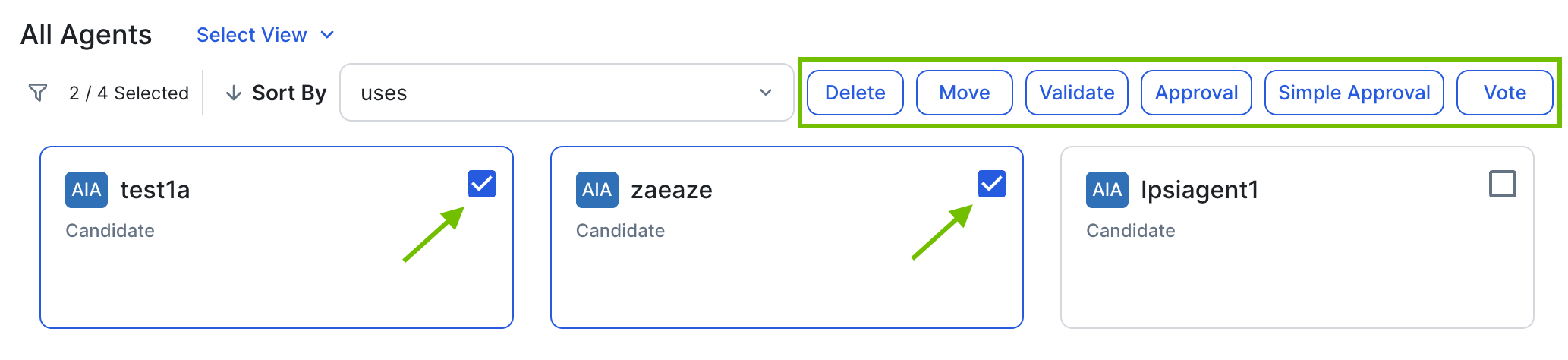Click the Vote button
1568x360 pixels.
[1504, 93]
